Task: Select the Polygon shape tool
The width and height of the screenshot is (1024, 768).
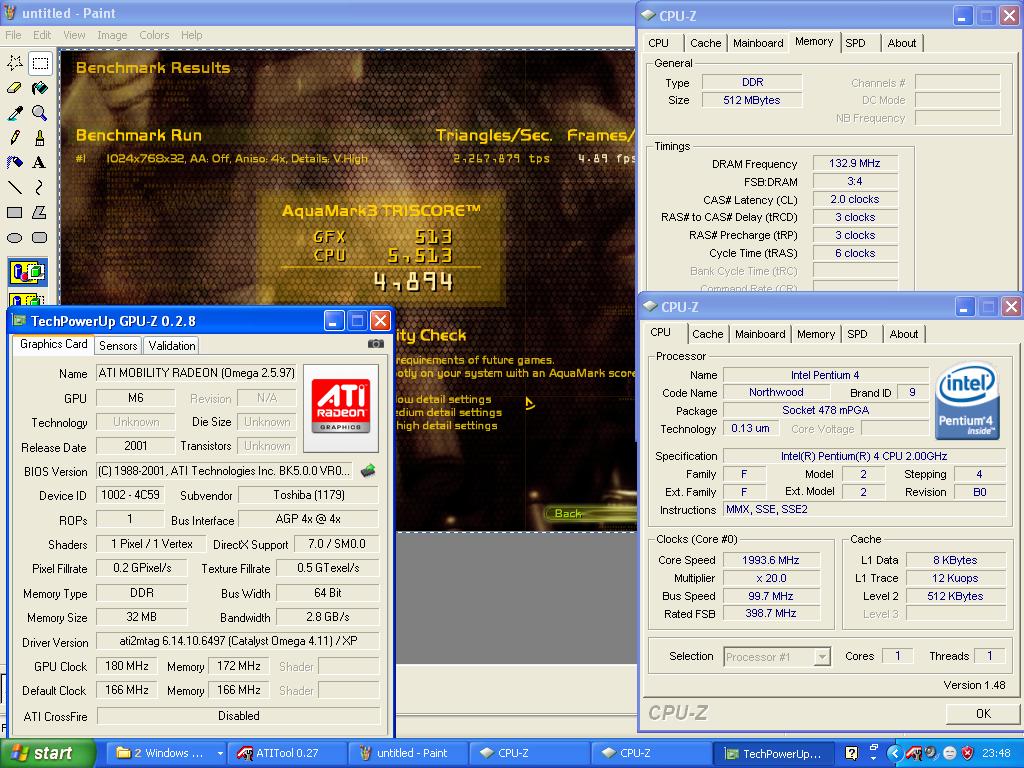Action: click(40, 212)
